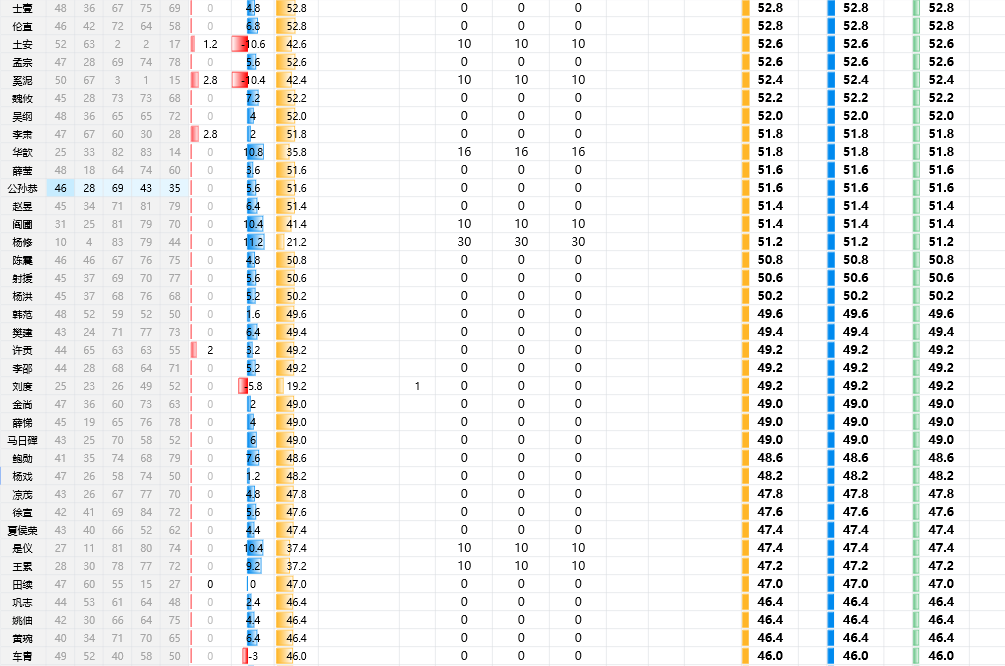This screenshot has height=666, width=1005.
Task: Click the -3 red bar cell
Action: point(251,656)
